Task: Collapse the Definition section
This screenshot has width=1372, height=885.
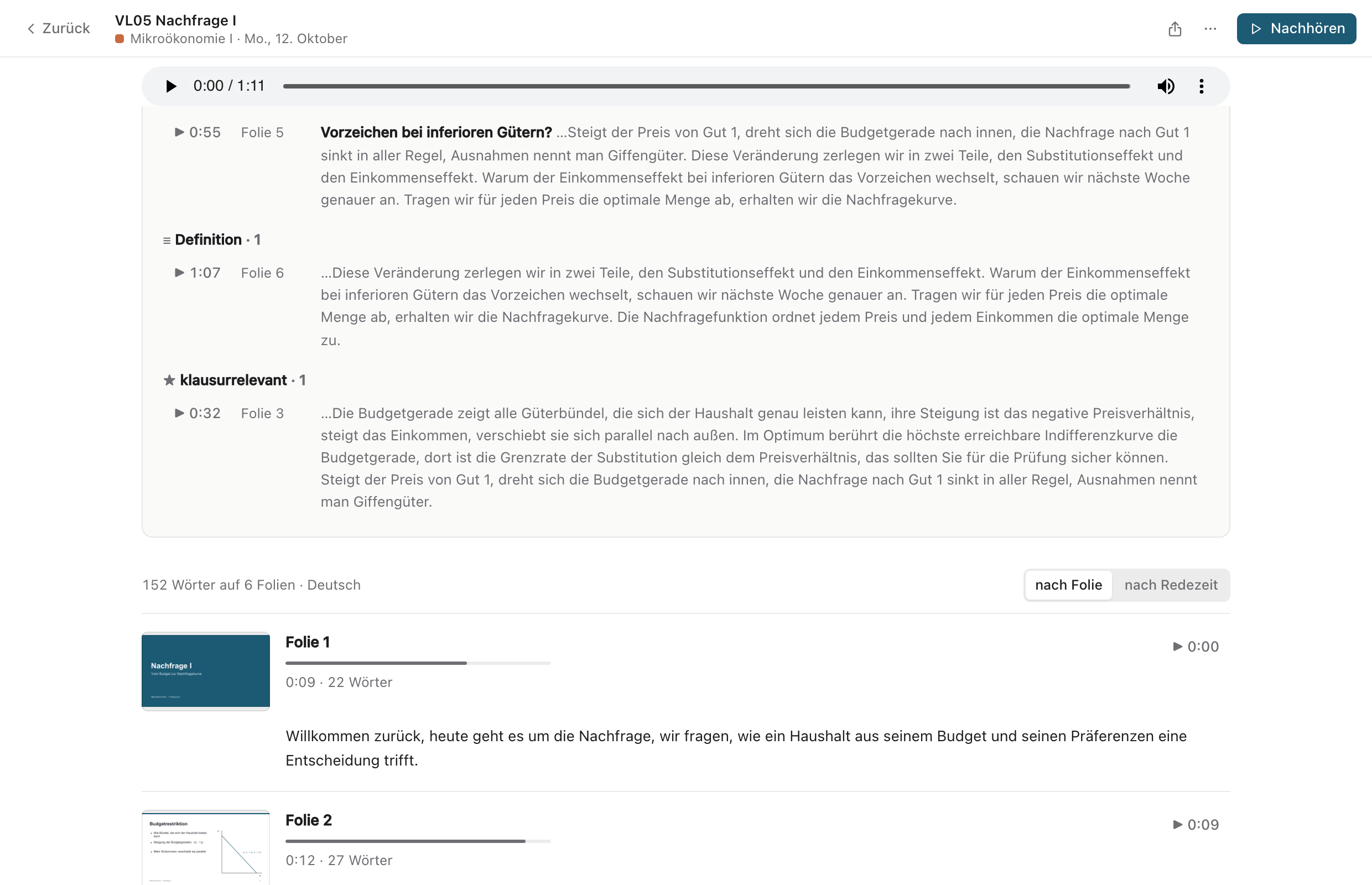Action: 212,240
